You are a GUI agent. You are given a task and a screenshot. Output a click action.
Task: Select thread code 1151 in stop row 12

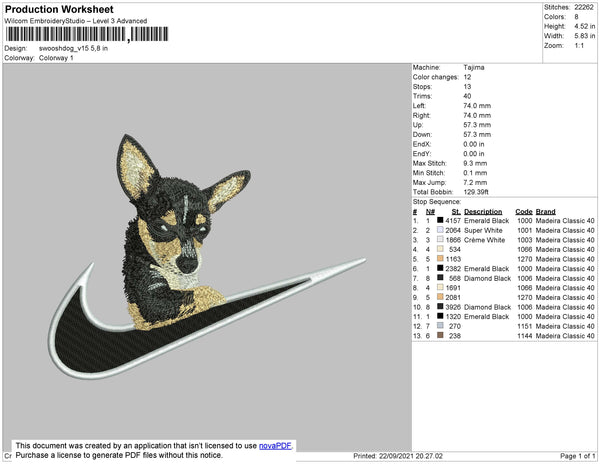tap(525, 326)
